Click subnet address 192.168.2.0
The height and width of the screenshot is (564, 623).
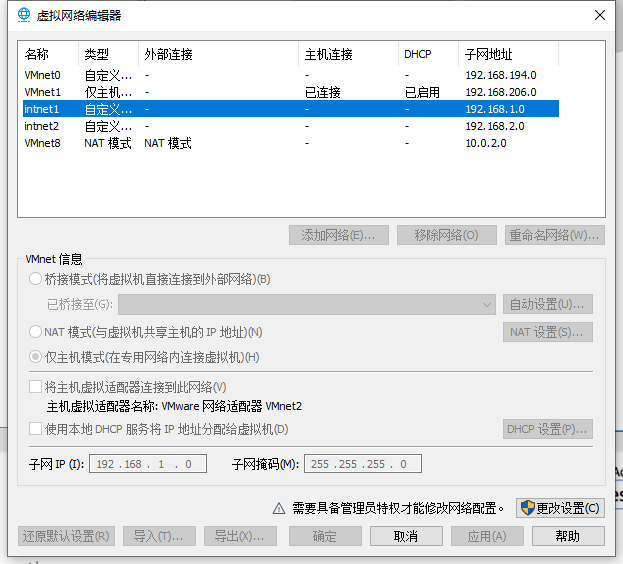495,126
